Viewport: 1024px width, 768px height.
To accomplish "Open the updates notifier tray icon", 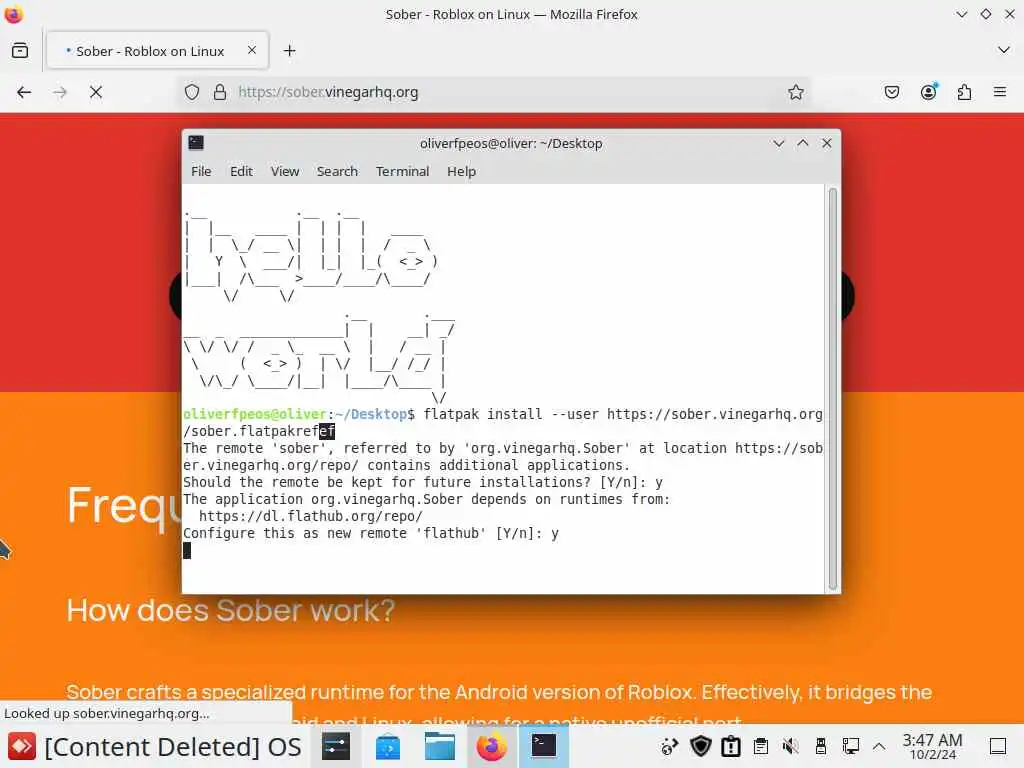I will [x=731, y=746].
